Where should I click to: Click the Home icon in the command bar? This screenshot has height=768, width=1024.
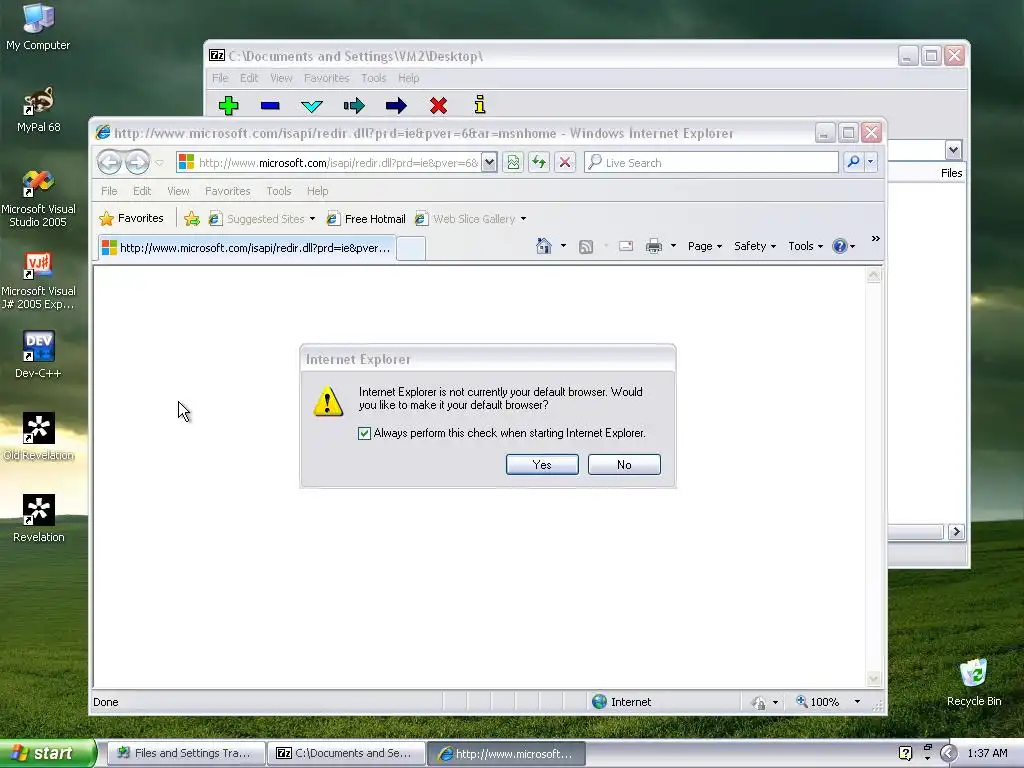click(x=543, y=246)
